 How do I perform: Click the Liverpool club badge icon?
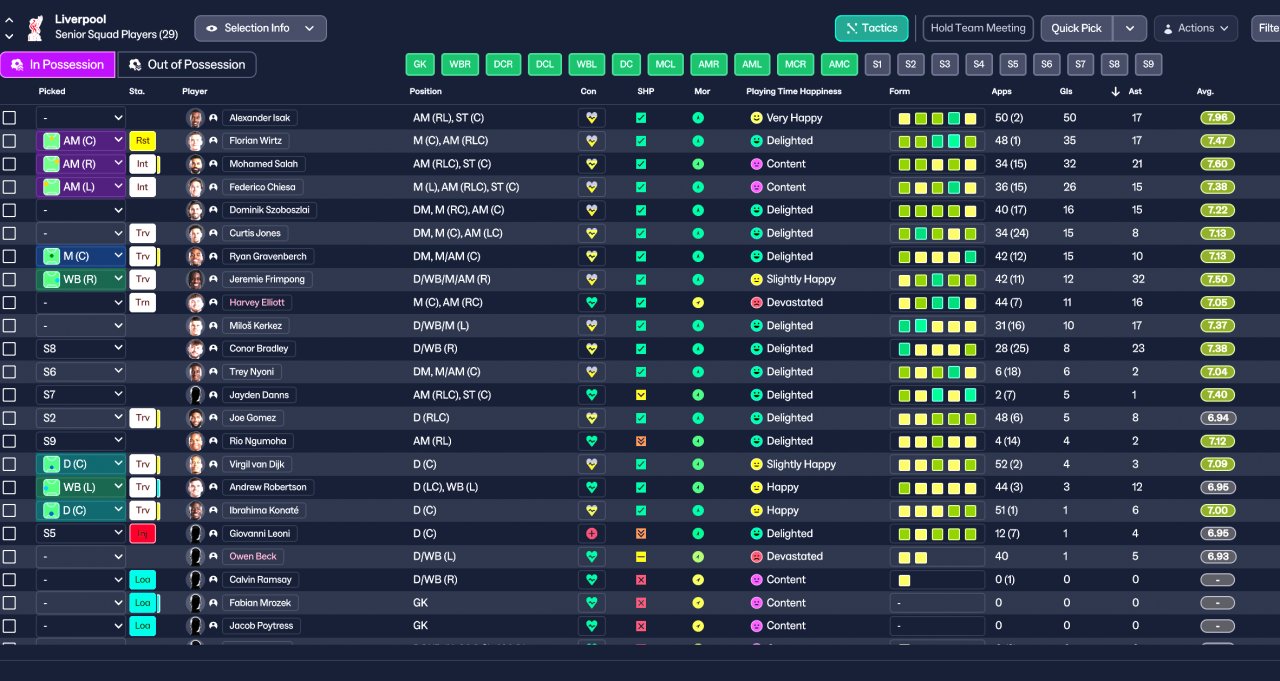[x=35, y=27]
